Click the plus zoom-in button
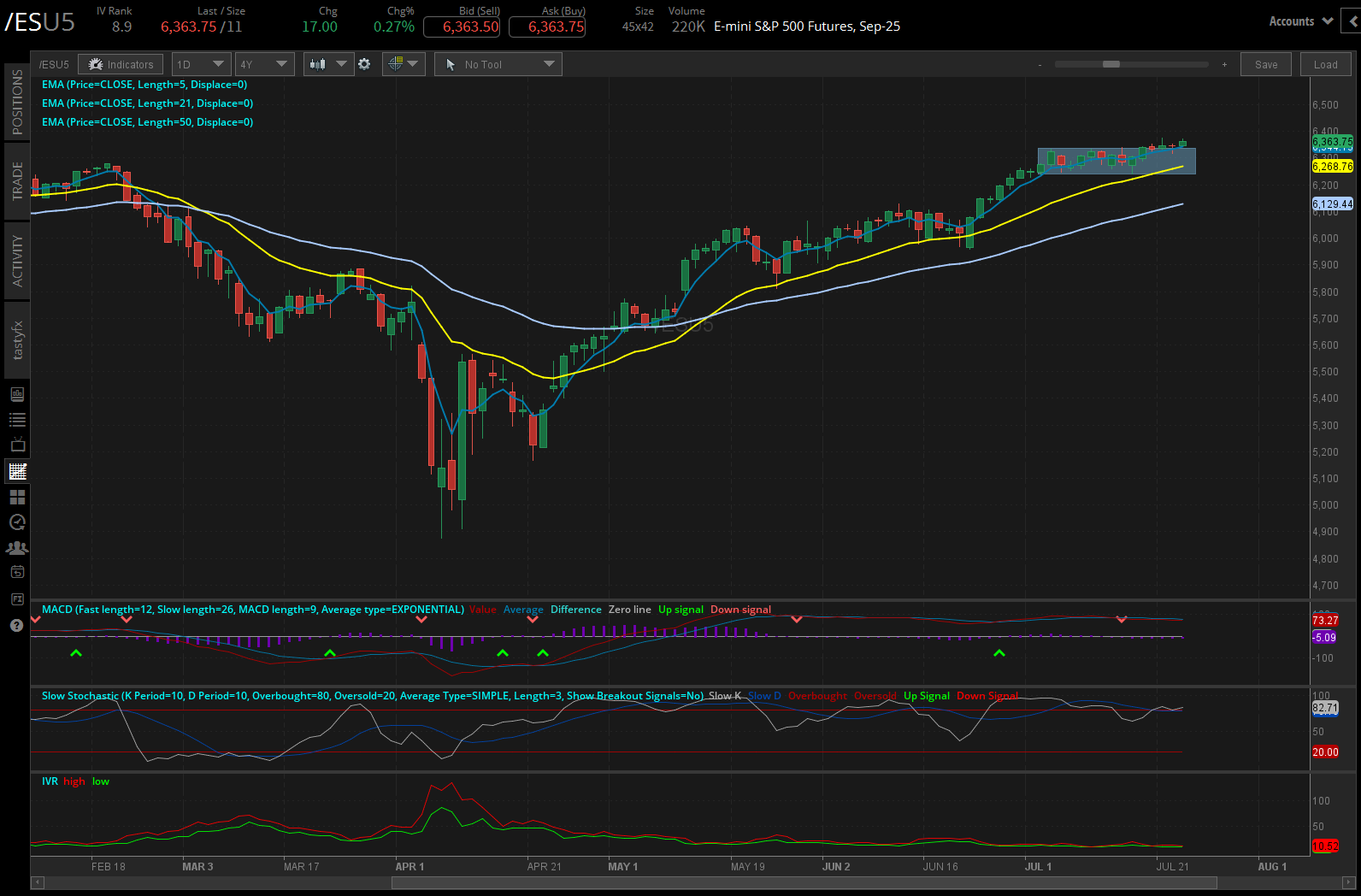The width and height of the screenshot is (1361, 896). (x=1224, y=64)
